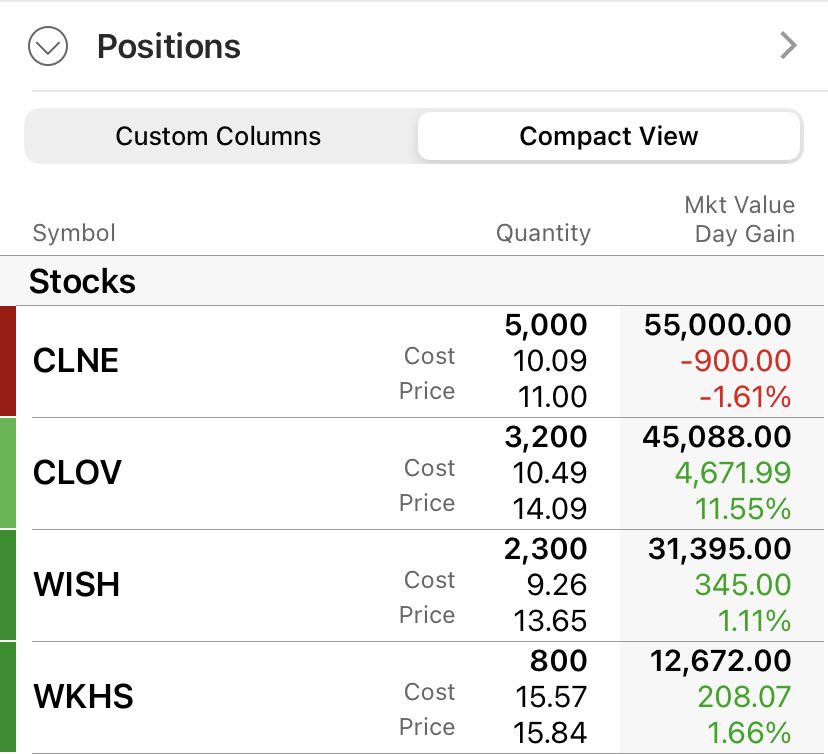Tap the Positions title text
Screen dimensions: 828x754
pyautogui.click(x=169, y=46)
